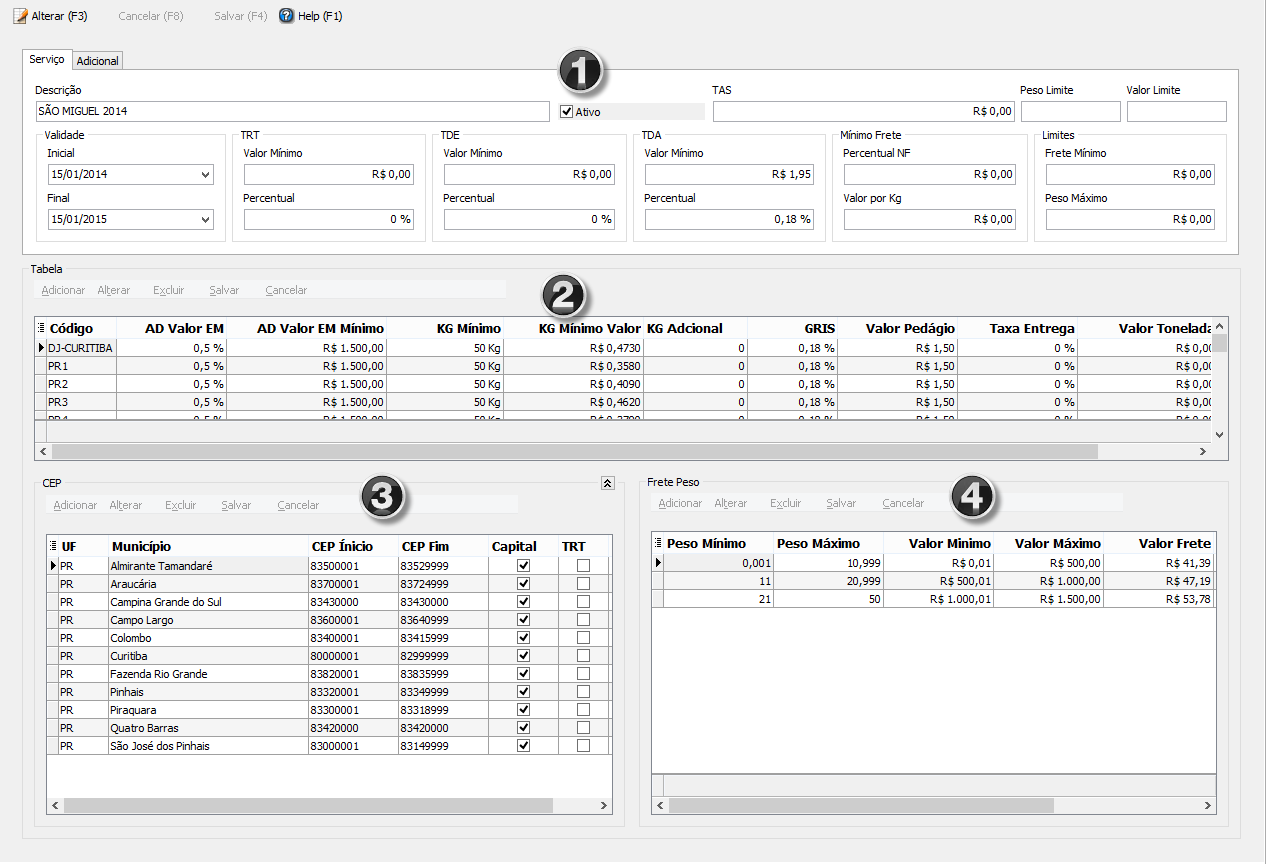
Task: Uncheck Capital for Curitiba row
Action: pyautogui.click(x=523, y=656)
